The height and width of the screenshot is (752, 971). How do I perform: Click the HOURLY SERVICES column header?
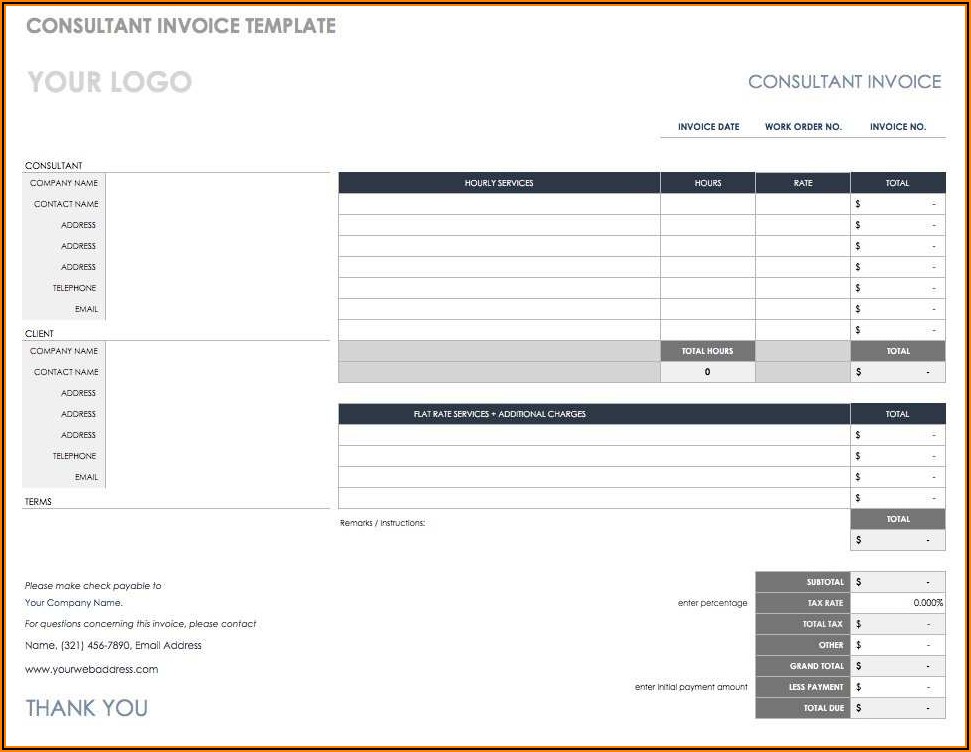point(499,183)
